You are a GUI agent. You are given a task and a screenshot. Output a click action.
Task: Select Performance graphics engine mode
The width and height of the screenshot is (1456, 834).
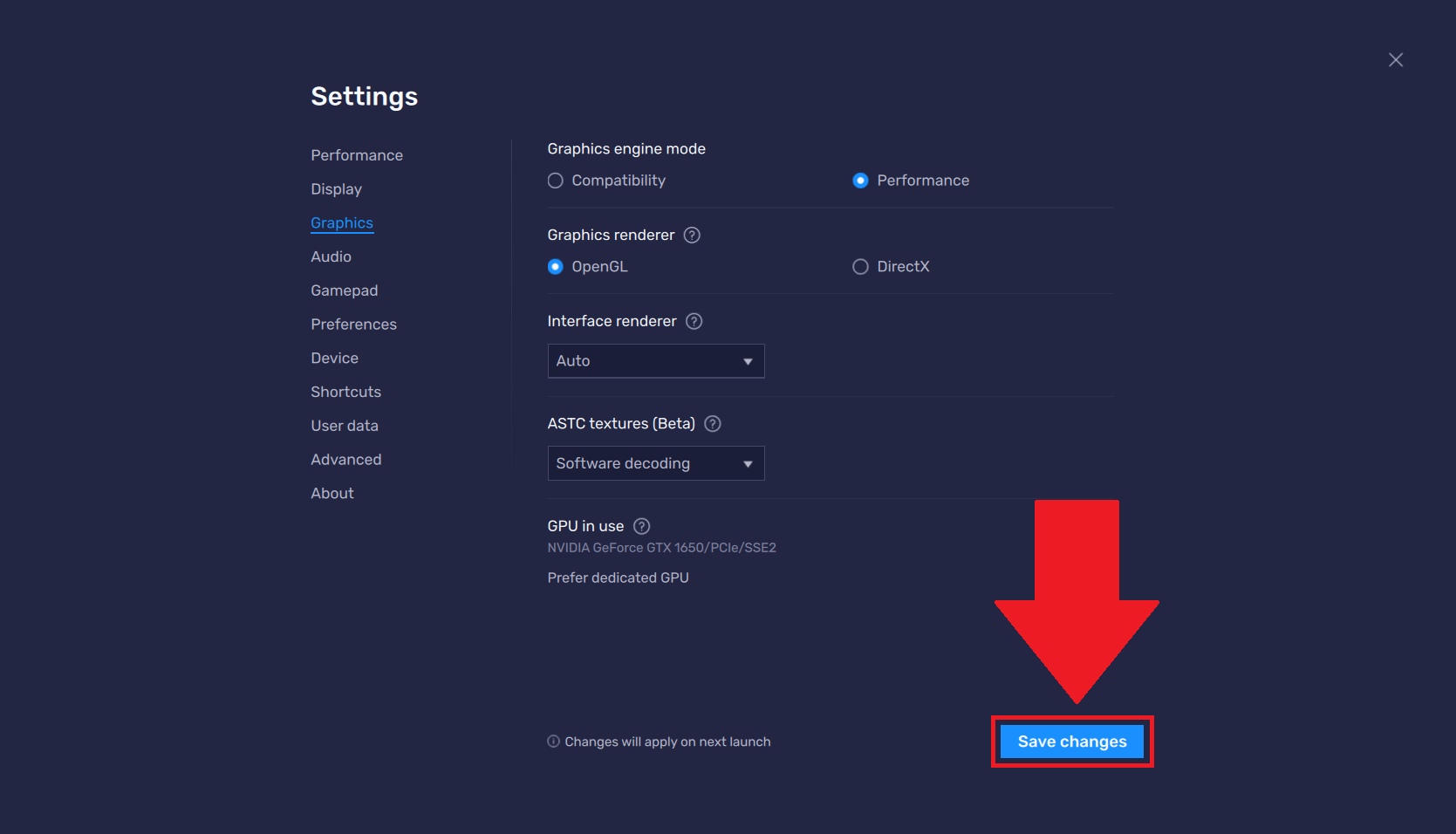point(860,181)
